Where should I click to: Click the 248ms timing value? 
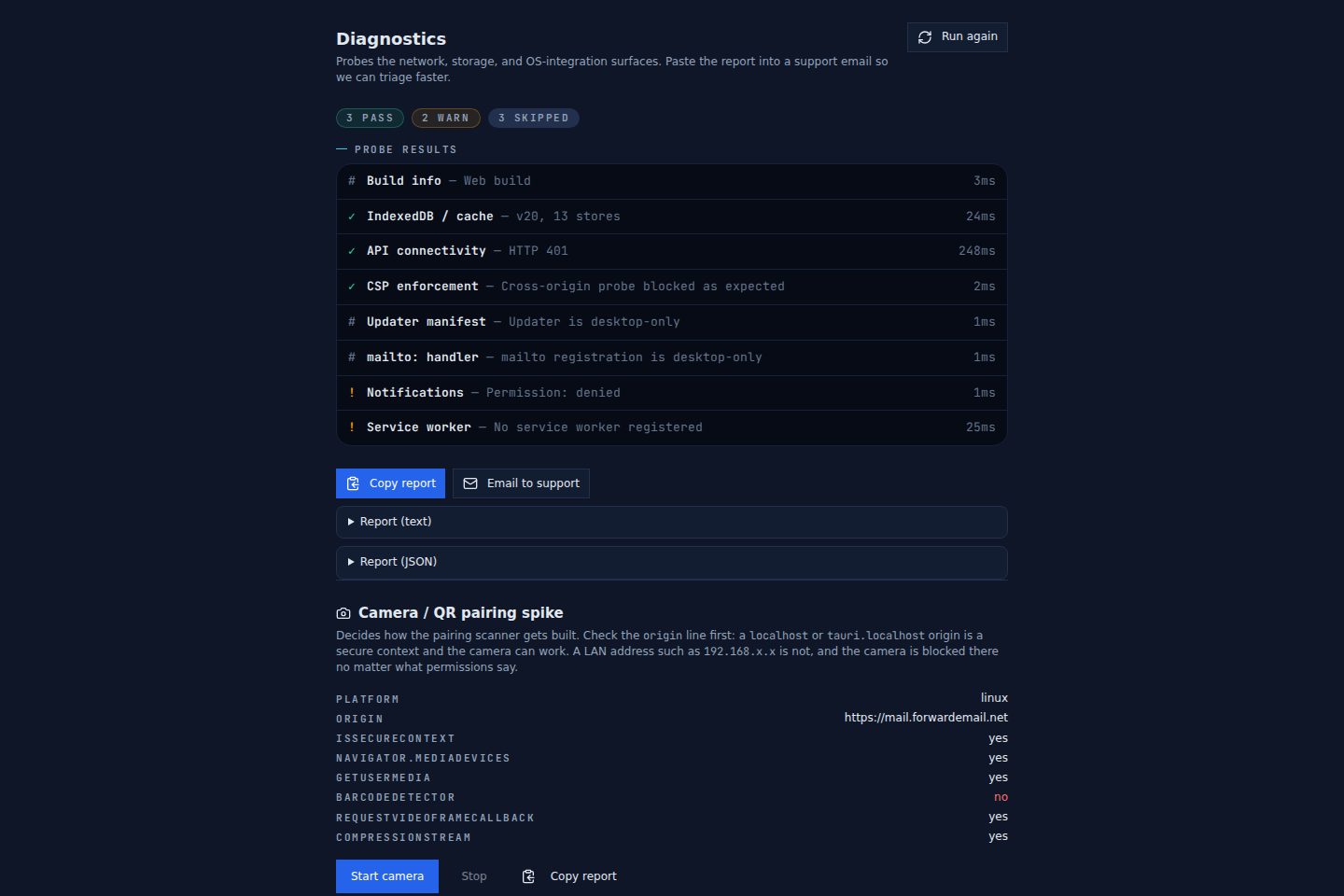[977, 251]
